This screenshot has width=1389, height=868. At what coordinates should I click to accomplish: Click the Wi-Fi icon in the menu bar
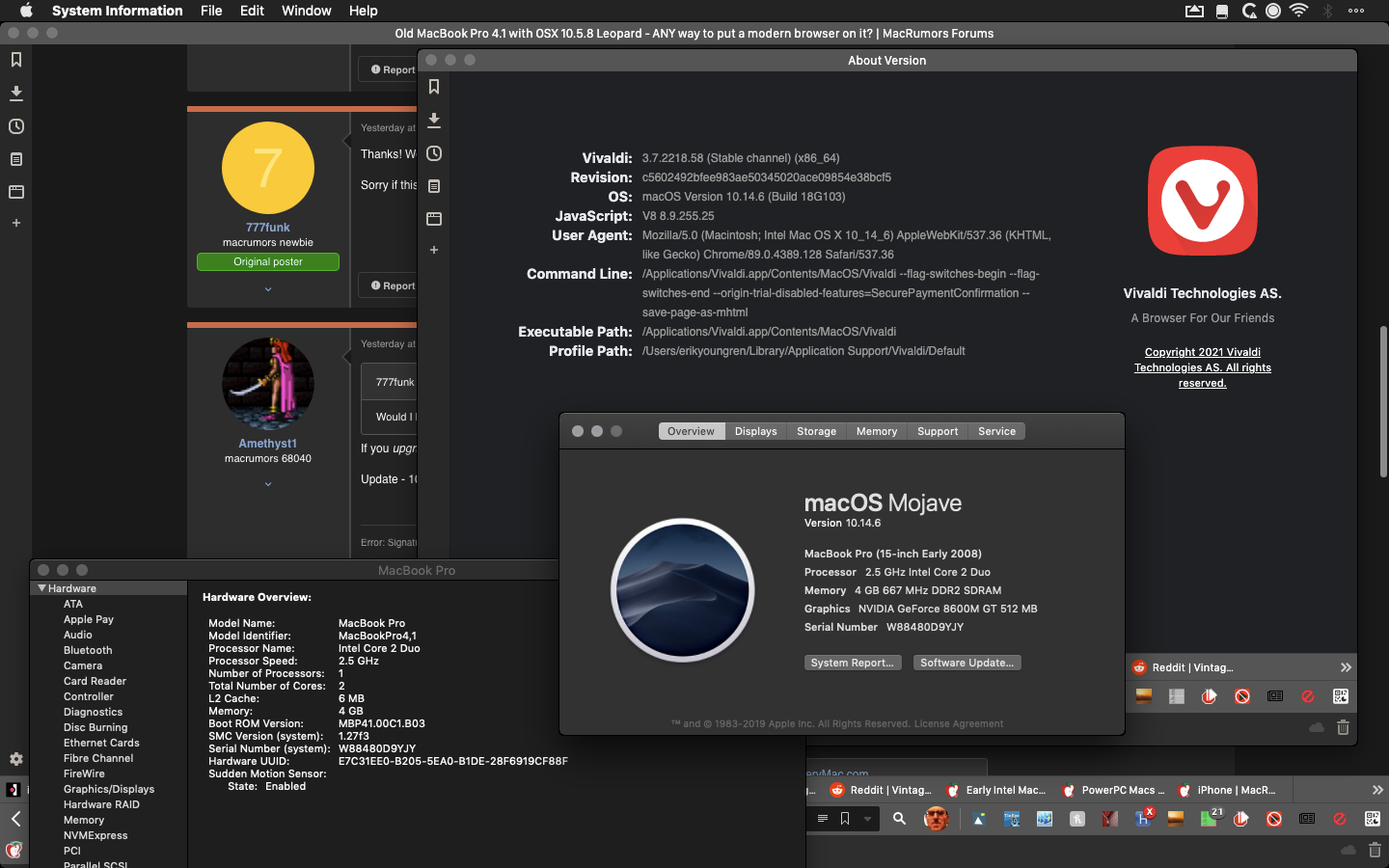click(x=1299, y=11)
